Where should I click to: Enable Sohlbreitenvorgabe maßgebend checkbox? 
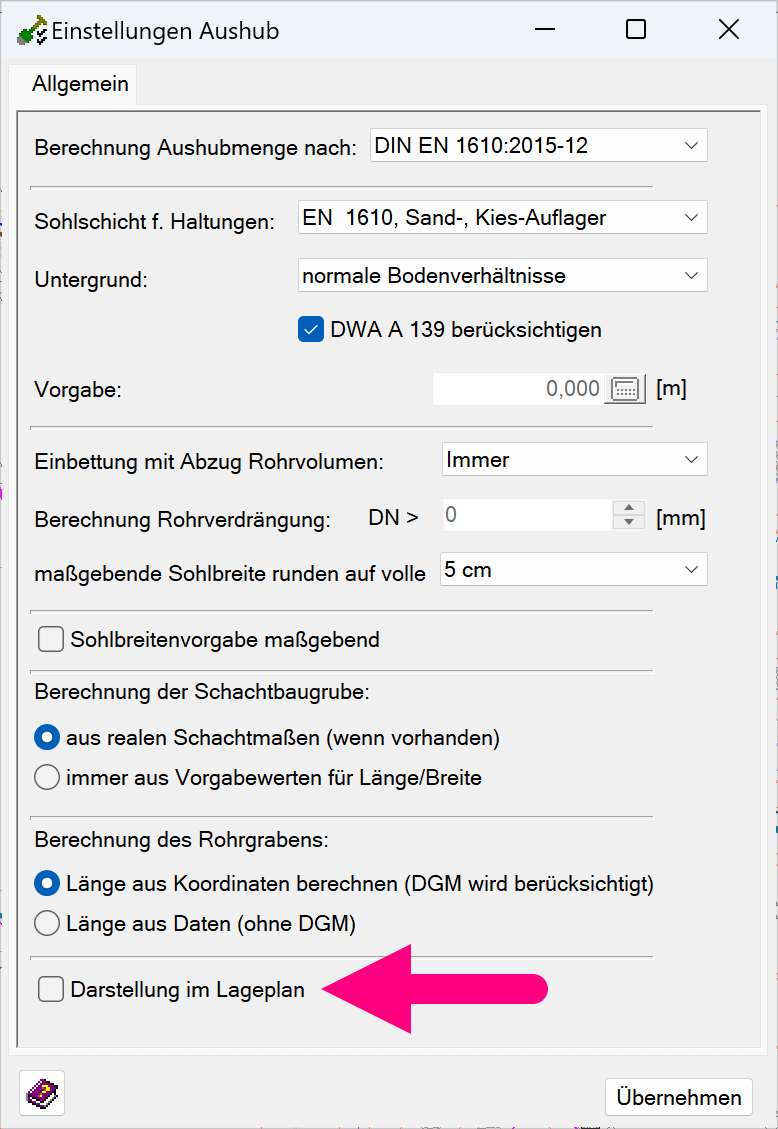tap(50, 639)
